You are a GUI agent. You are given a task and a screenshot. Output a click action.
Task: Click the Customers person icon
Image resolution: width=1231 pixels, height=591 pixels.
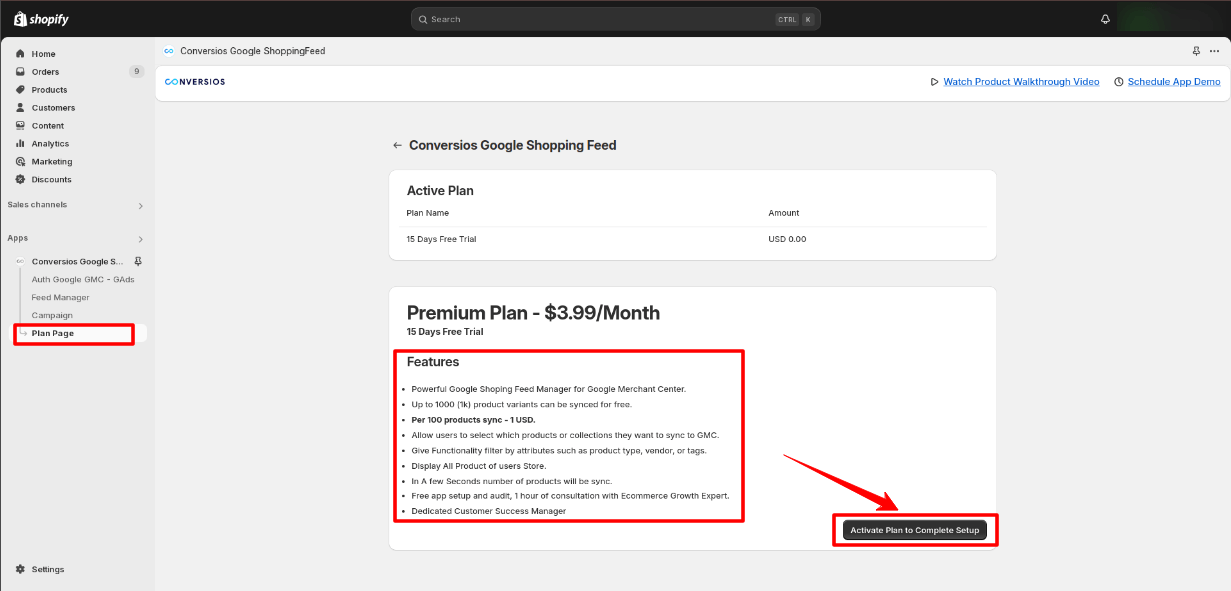[20, 108]
